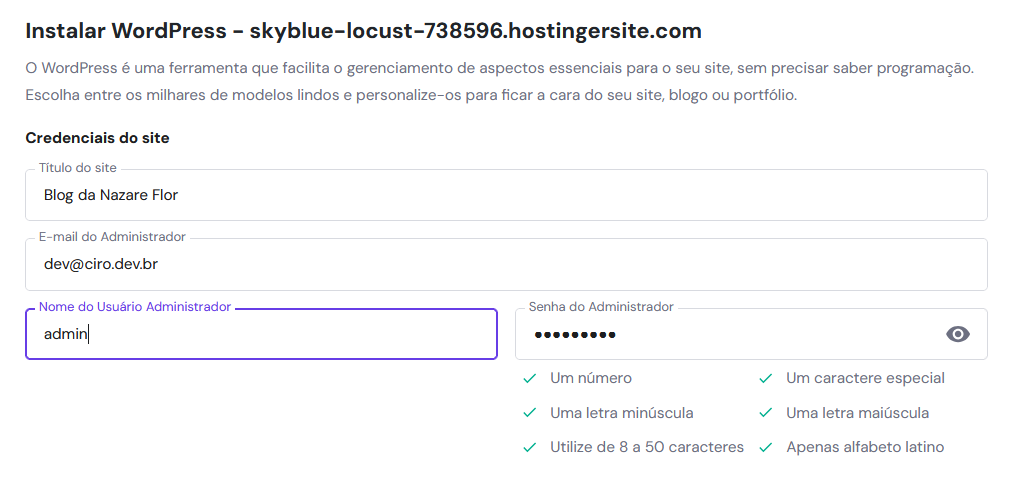Select the 'Nome do Usuário Administrador' field
Screen dimensions: 1022x484
coord(261,334)
